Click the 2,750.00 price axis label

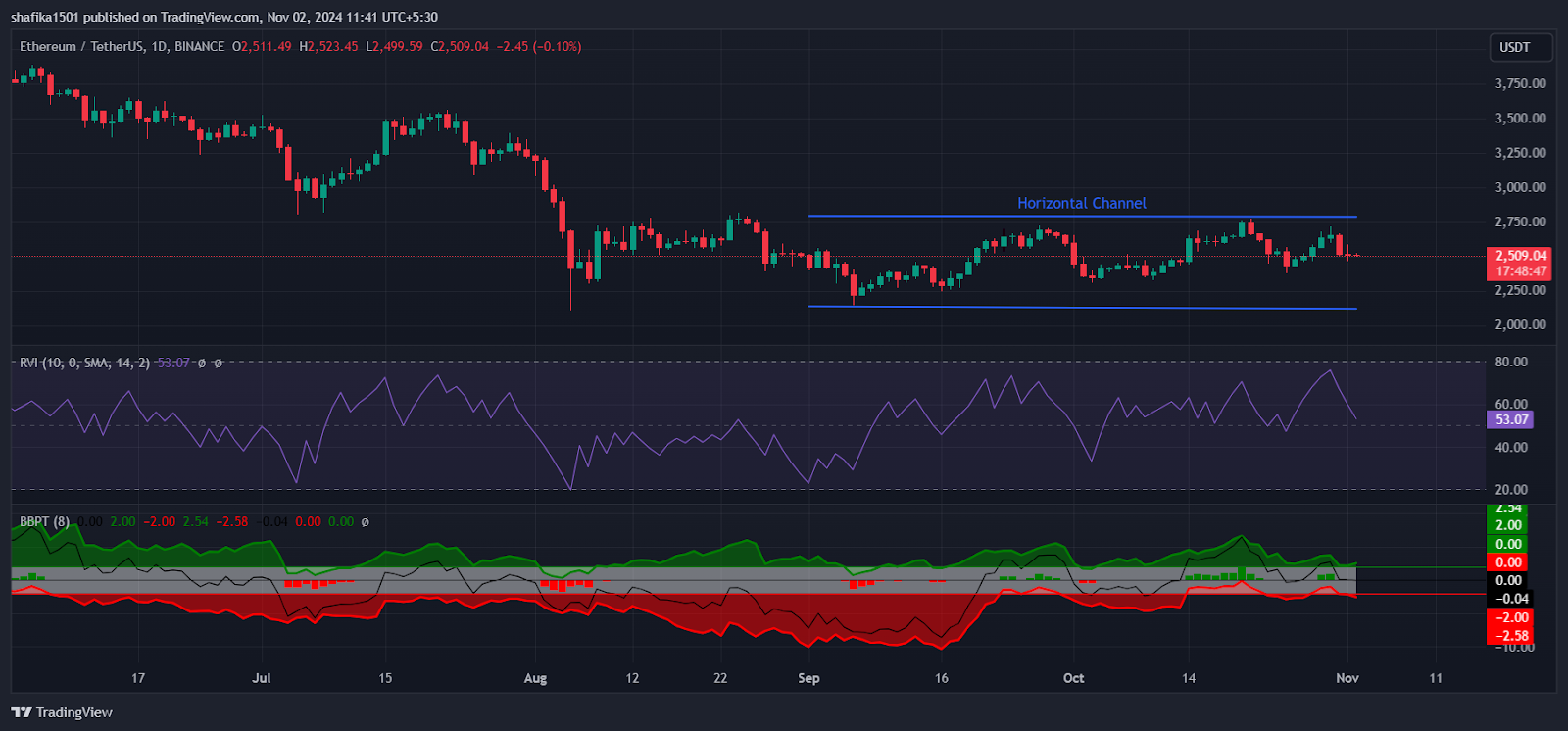pos(1520,221)
